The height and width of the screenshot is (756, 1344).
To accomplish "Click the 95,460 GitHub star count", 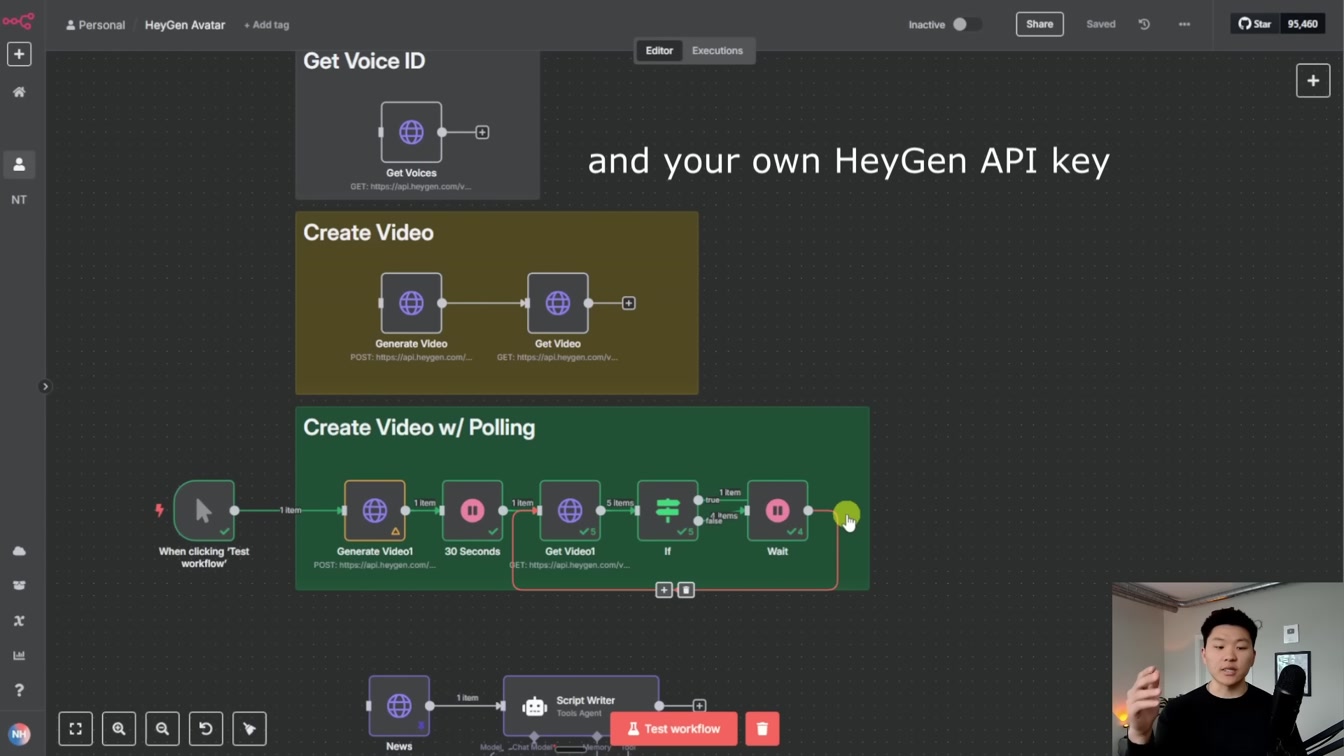I will (x=1302, y=24).
